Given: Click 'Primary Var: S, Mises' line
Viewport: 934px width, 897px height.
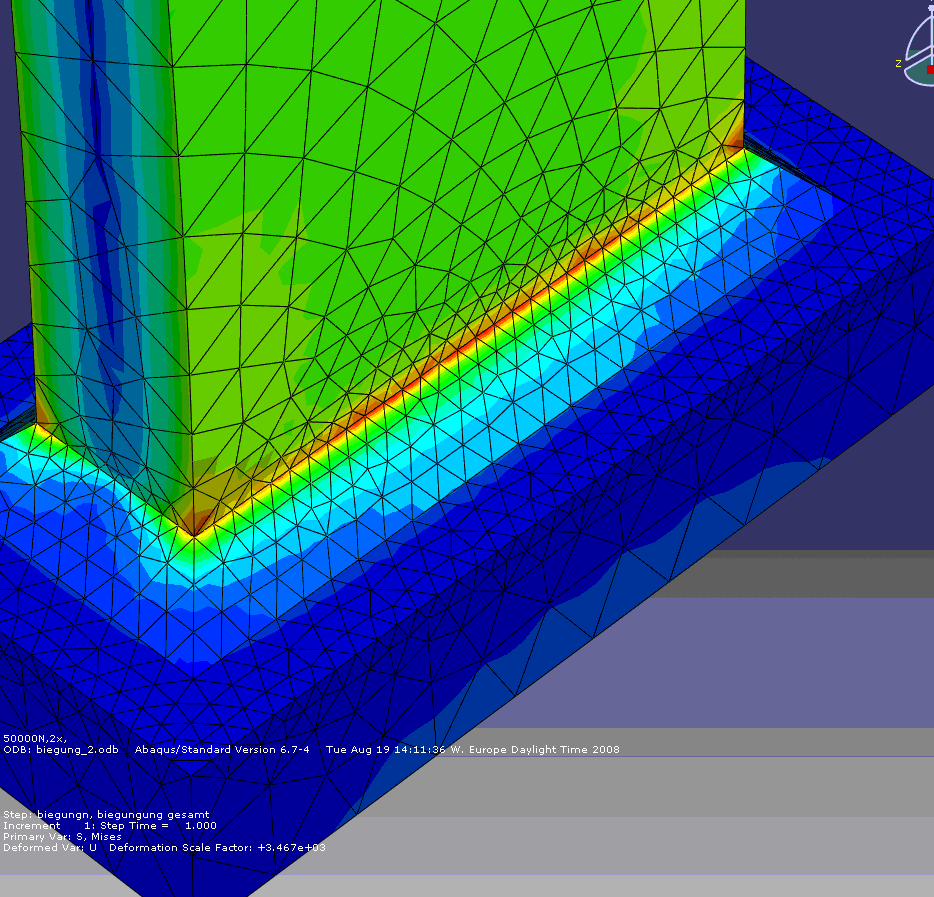Looking at the screenshot, I should click(62, 836).
